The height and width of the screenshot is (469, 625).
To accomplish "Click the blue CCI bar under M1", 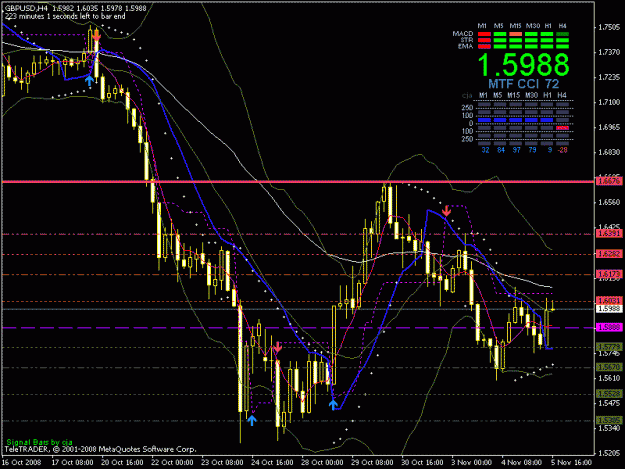I will [x=484, y=120].
